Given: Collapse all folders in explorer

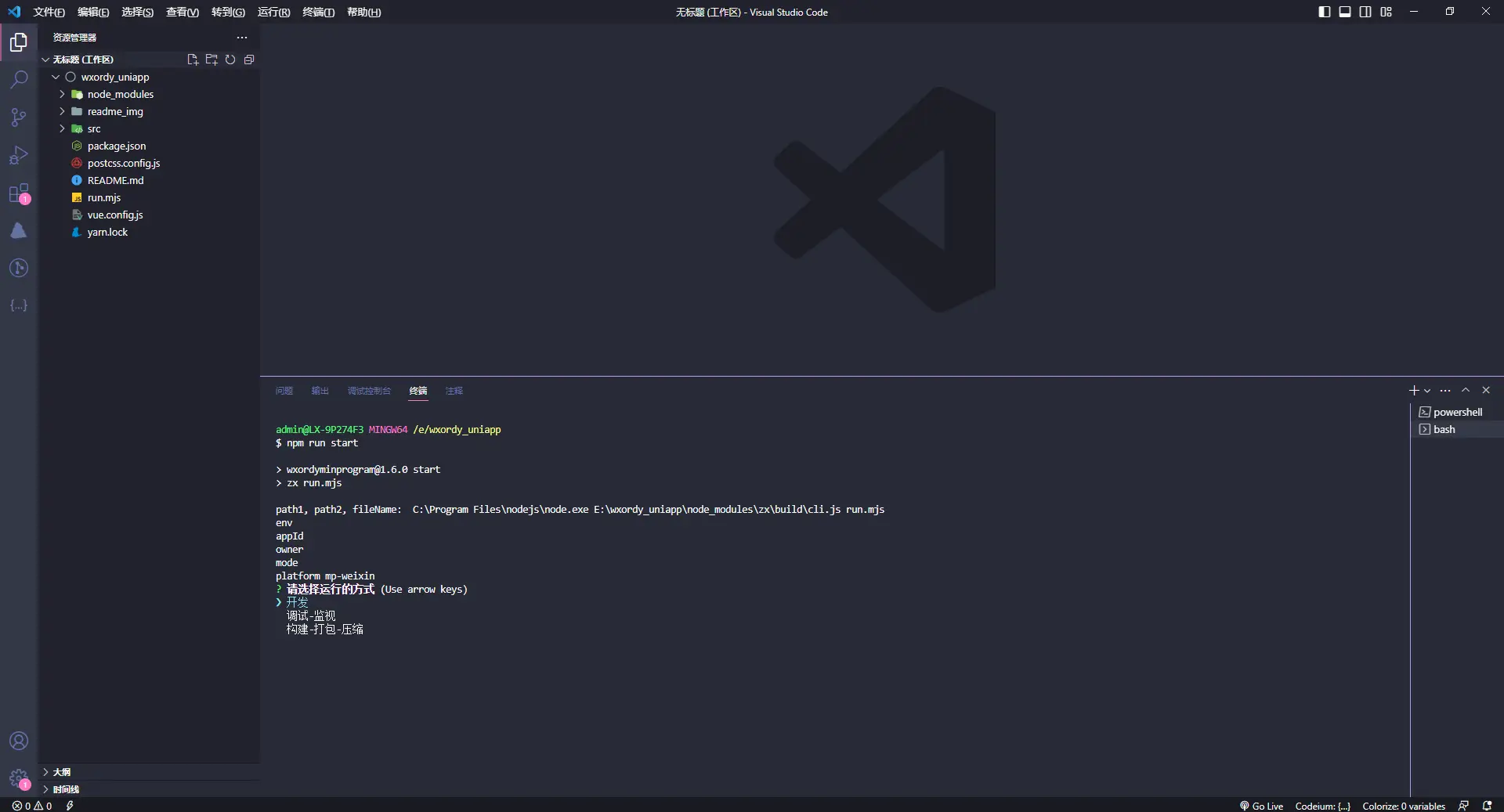Looking at the screenshot, I should point(249,60).
